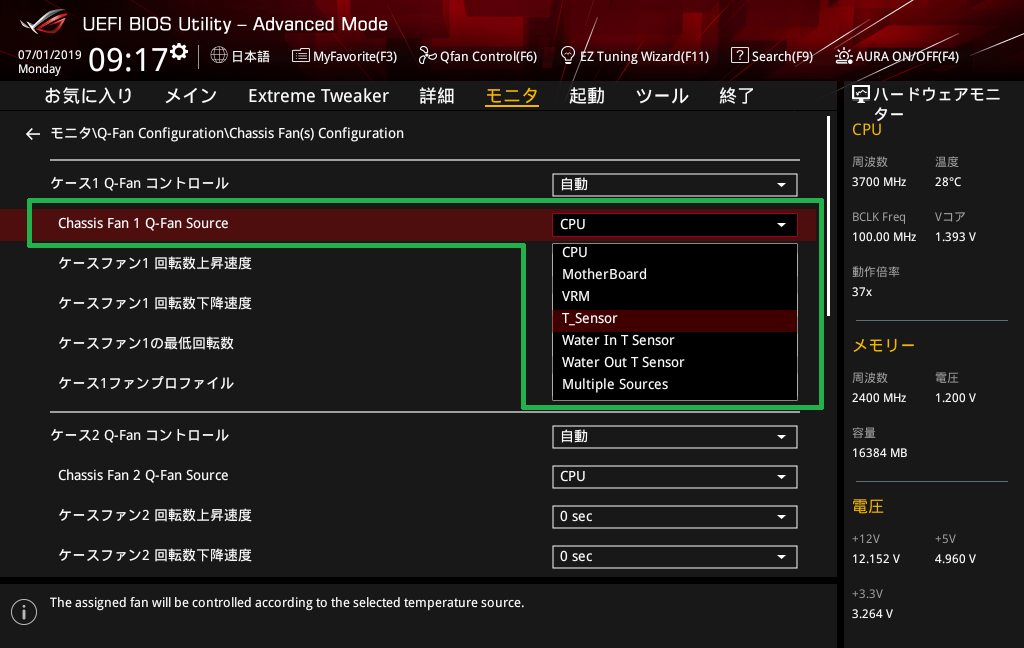Click CPU temperature value 28°C

tap(948, 182)
